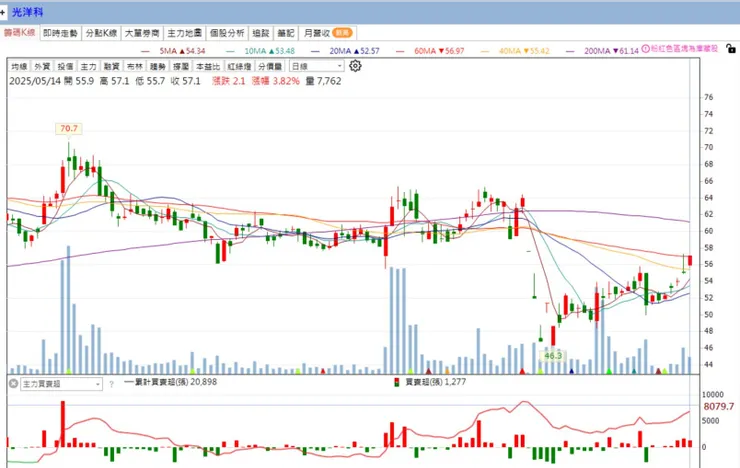The image size is (740, 468).
Task: Click the 20MA 52.57 legend entry
Action: coord(345,51)
